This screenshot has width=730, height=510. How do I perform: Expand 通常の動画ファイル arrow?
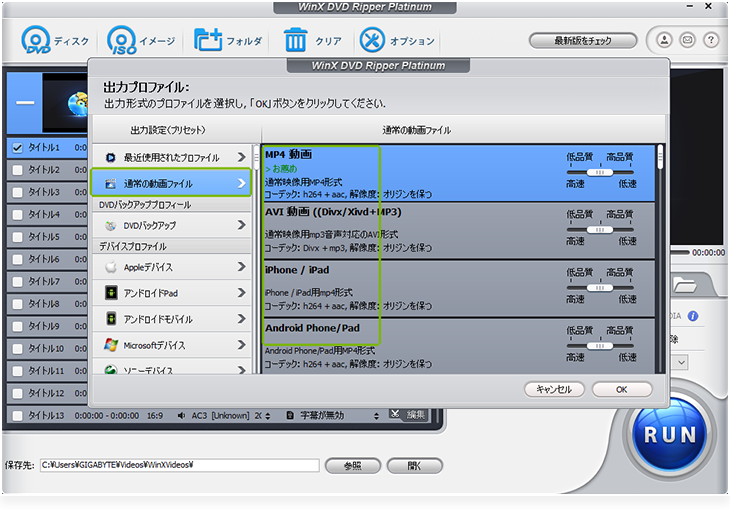(x=241, y=184)
